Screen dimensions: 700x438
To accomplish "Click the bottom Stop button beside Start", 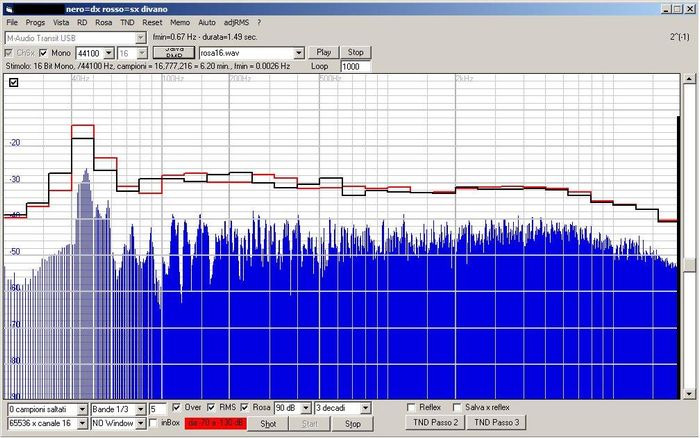I will (x=352, y=424).
